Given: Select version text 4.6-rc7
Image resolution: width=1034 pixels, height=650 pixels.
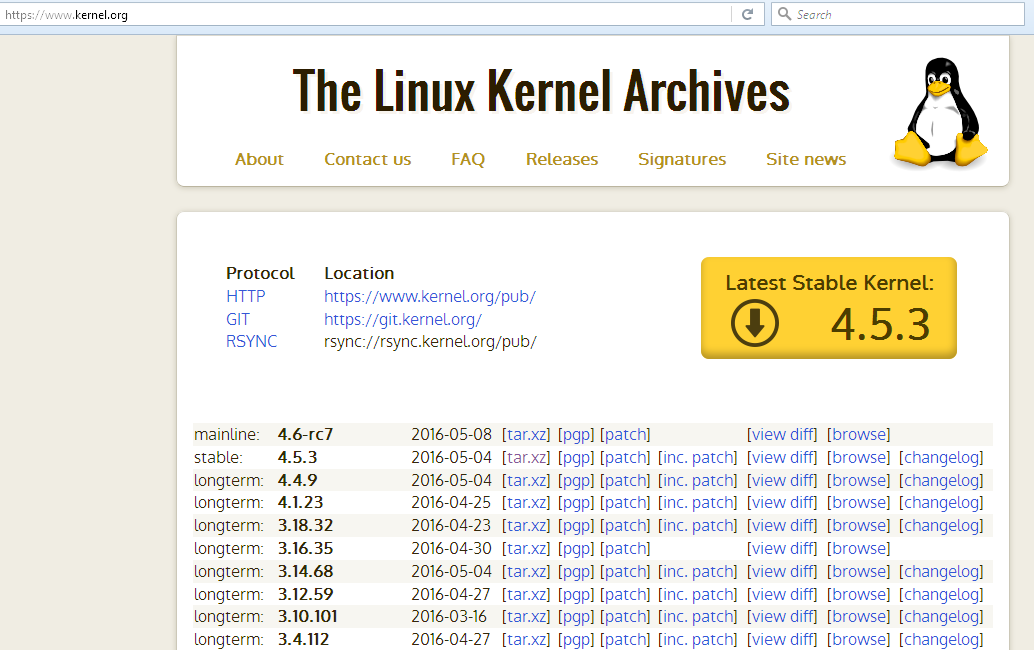Looking at the screenshot, I should [x=305, y=434].
